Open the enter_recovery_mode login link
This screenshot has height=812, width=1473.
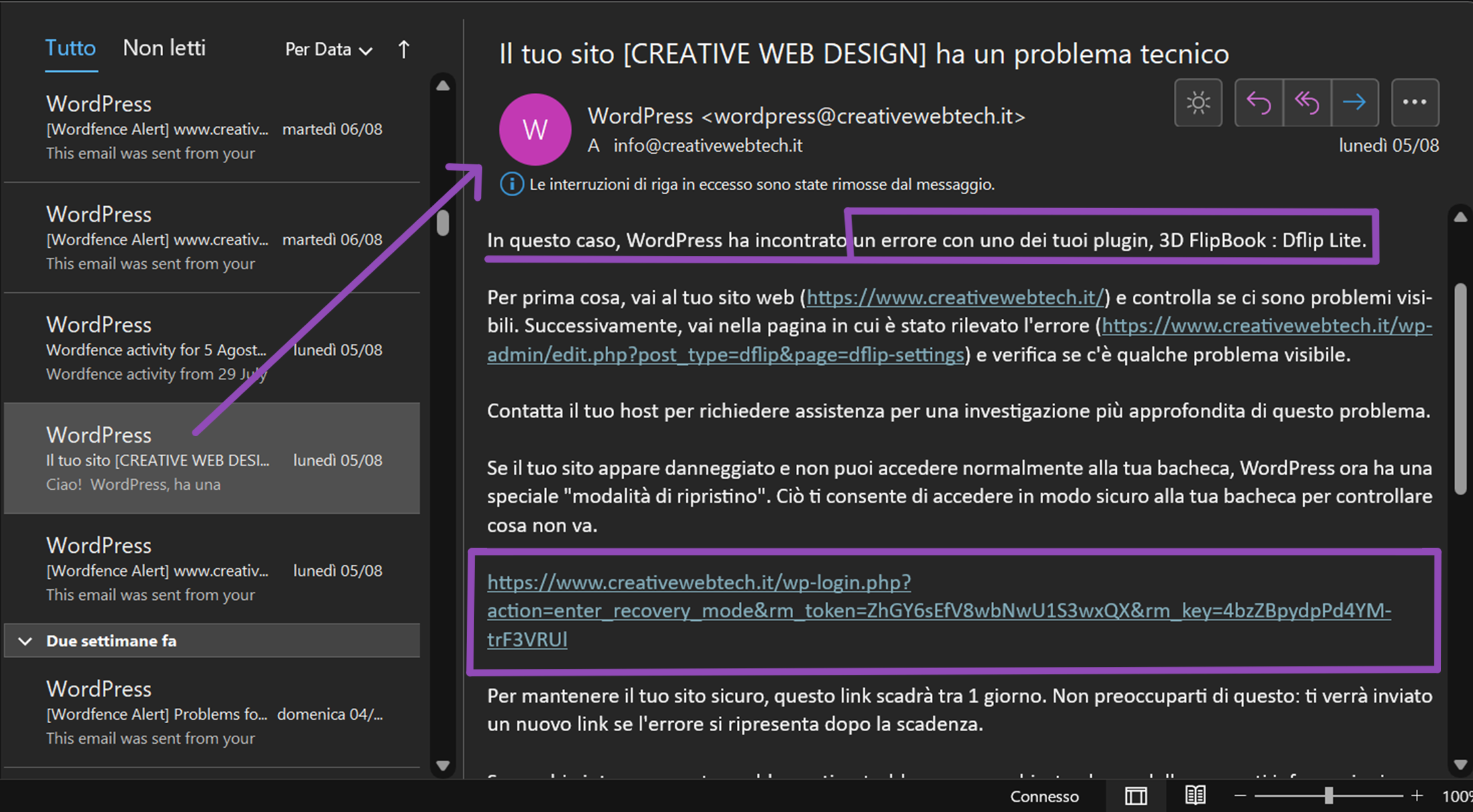pos(938,611)
